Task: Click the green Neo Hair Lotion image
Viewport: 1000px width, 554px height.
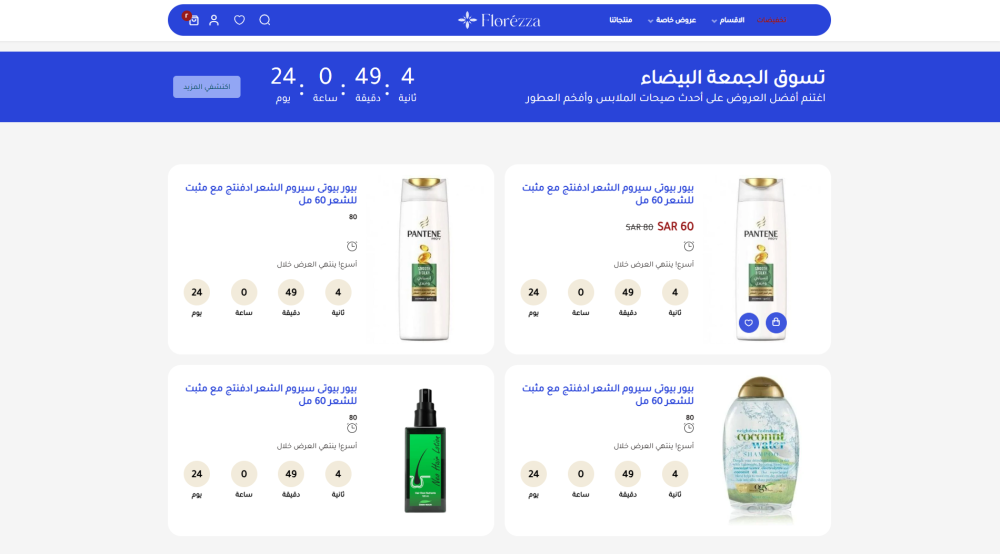Action: point(425,450)
